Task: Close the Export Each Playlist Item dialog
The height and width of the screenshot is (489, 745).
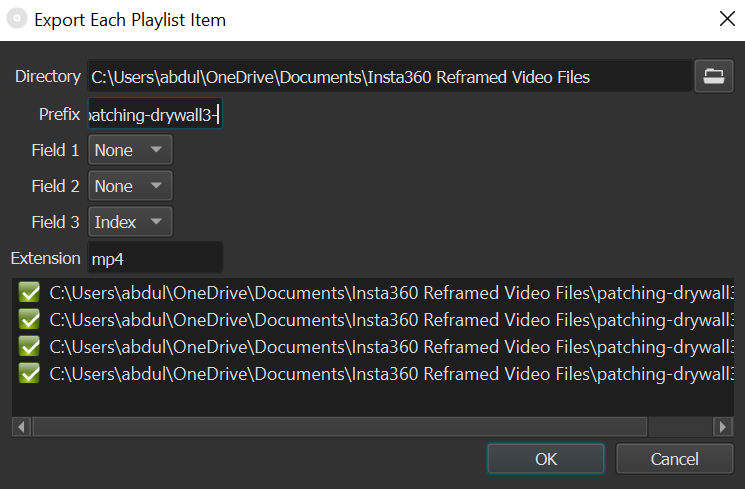Action: [x=727, y=19]
